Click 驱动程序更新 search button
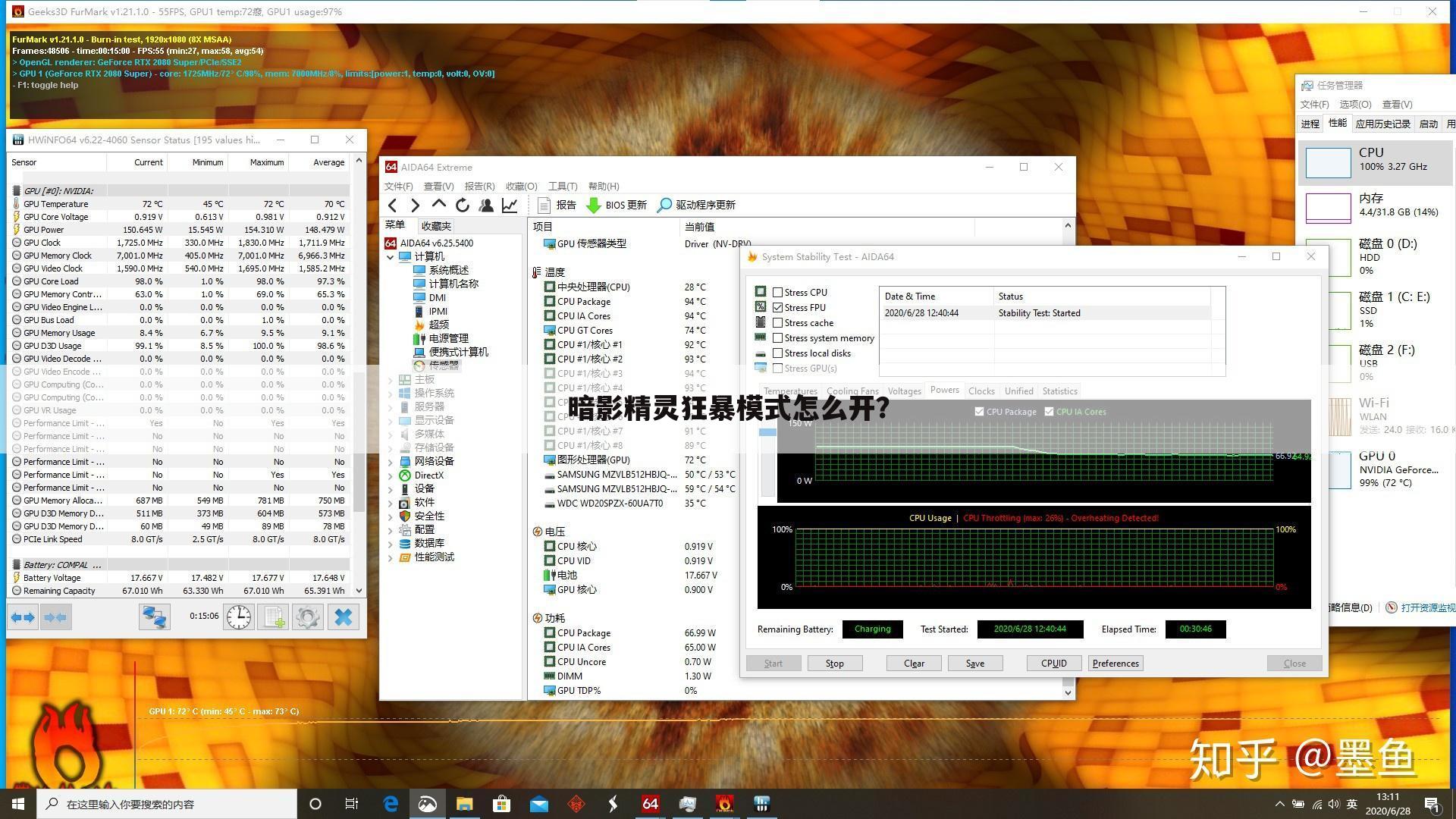This screenshot has width=1456, height=819. (696, 205)
